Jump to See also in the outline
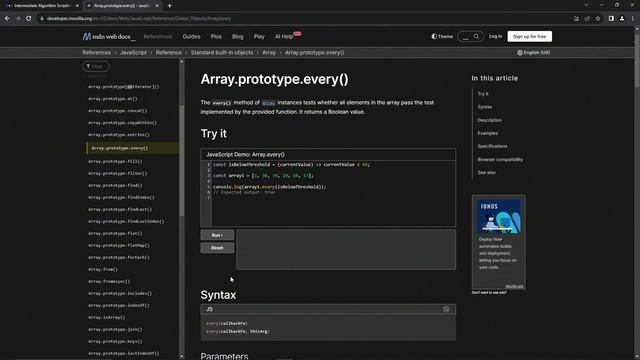Screen dimensions: 640x360 487,172
